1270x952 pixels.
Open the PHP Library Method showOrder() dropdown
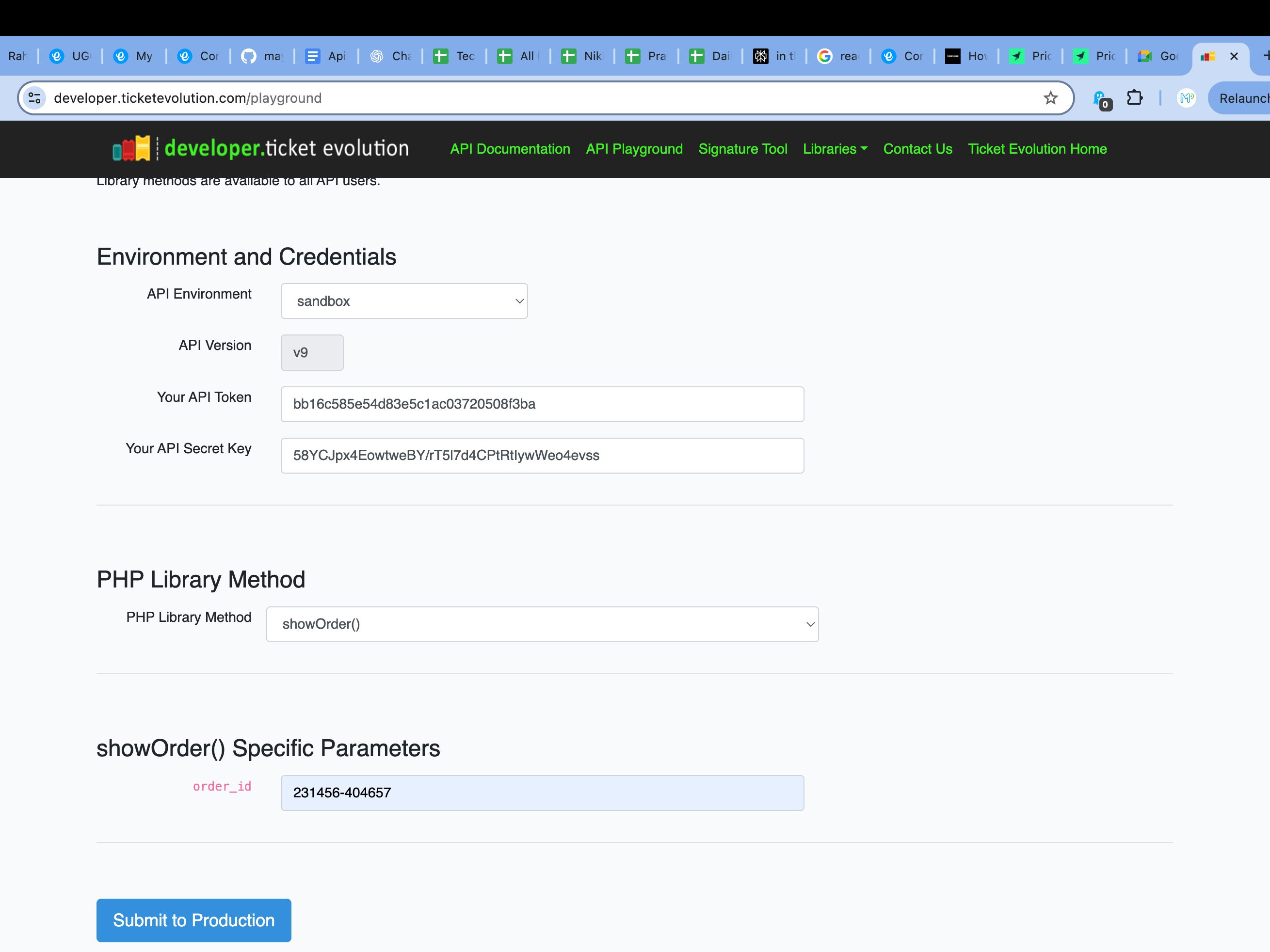click(x=542, y=624)
